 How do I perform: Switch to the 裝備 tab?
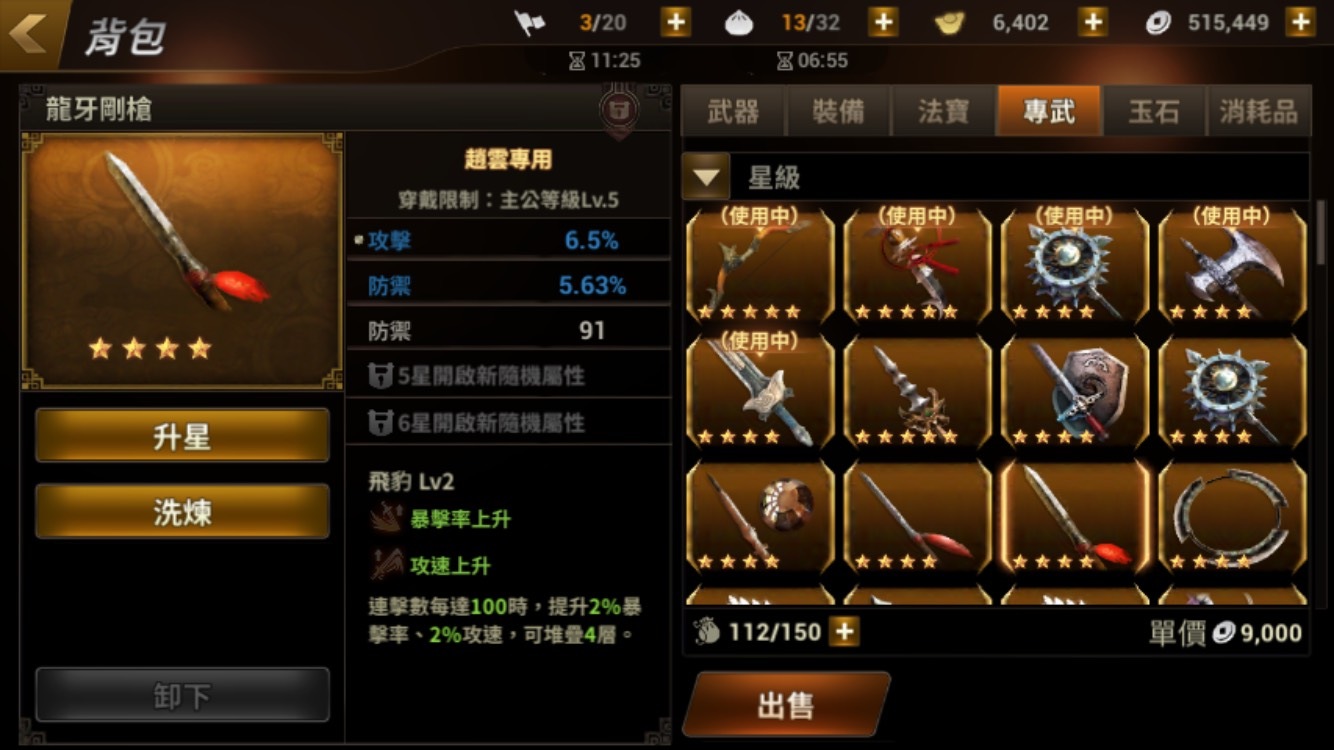(x=838, y=111)
